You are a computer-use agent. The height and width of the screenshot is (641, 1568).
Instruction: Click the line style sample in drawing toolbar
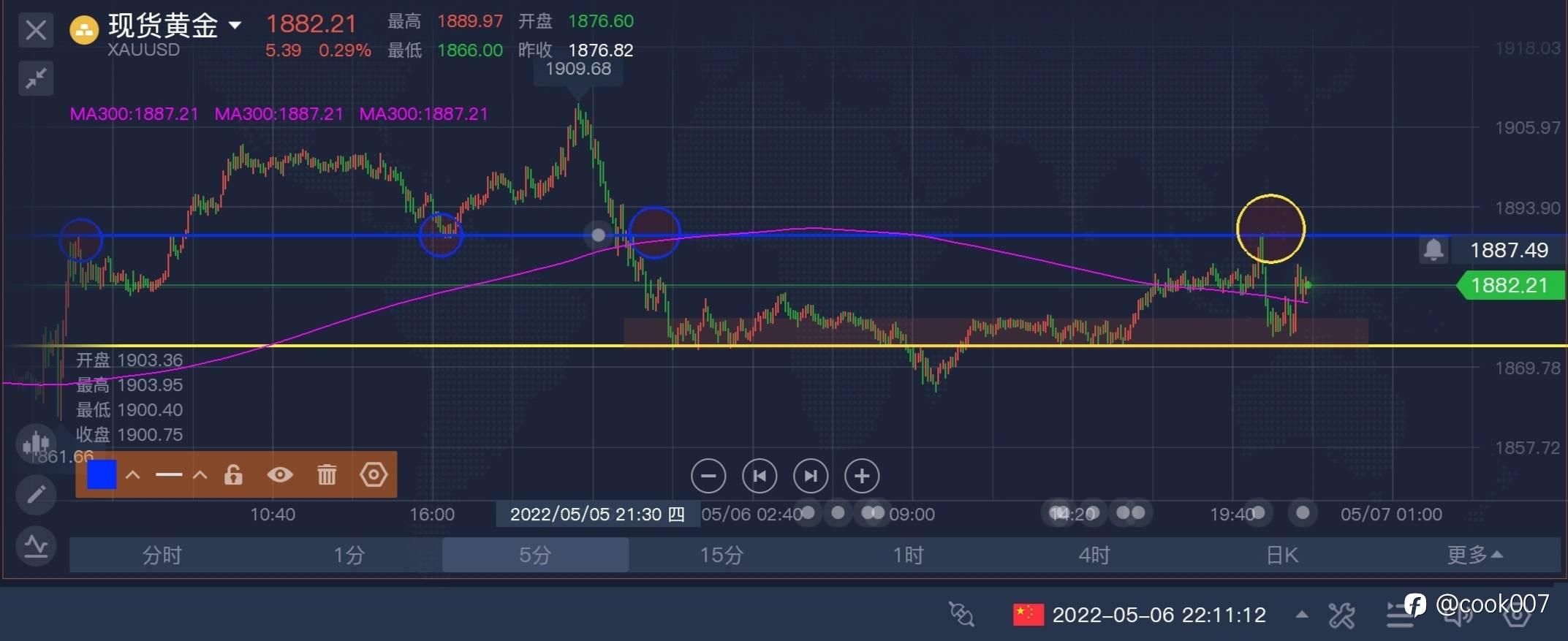click(x=169, y=475)
